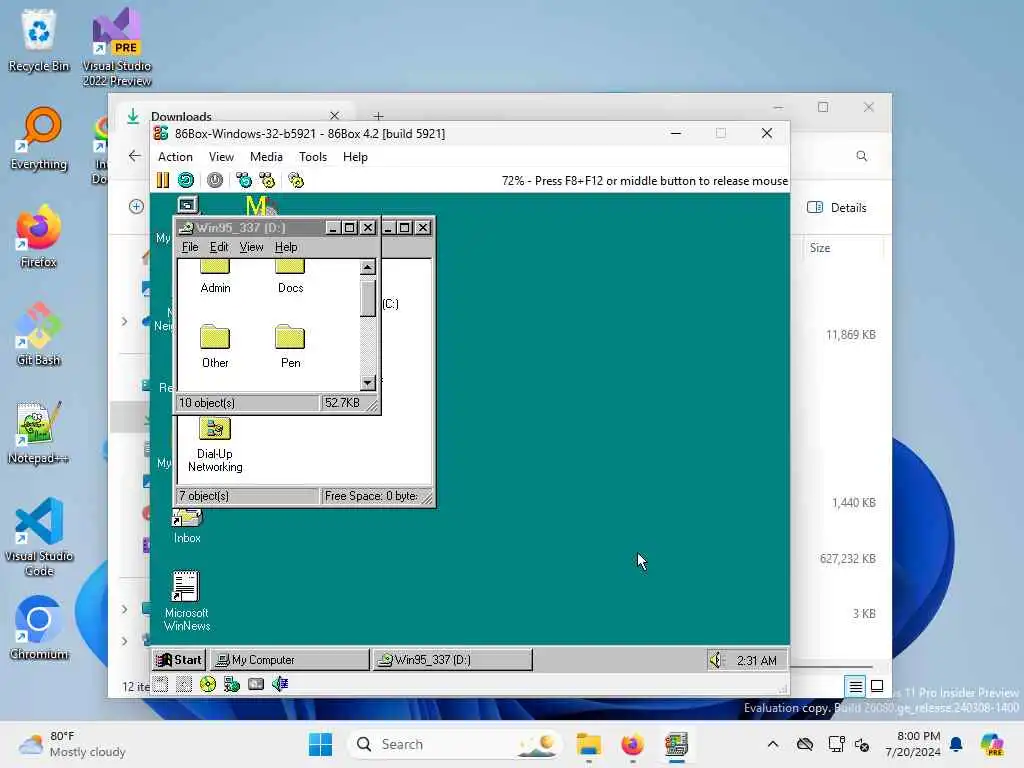
Task: Open View menu in Win95_337 window
Action: pyautogui.click(x=251, y=247)
